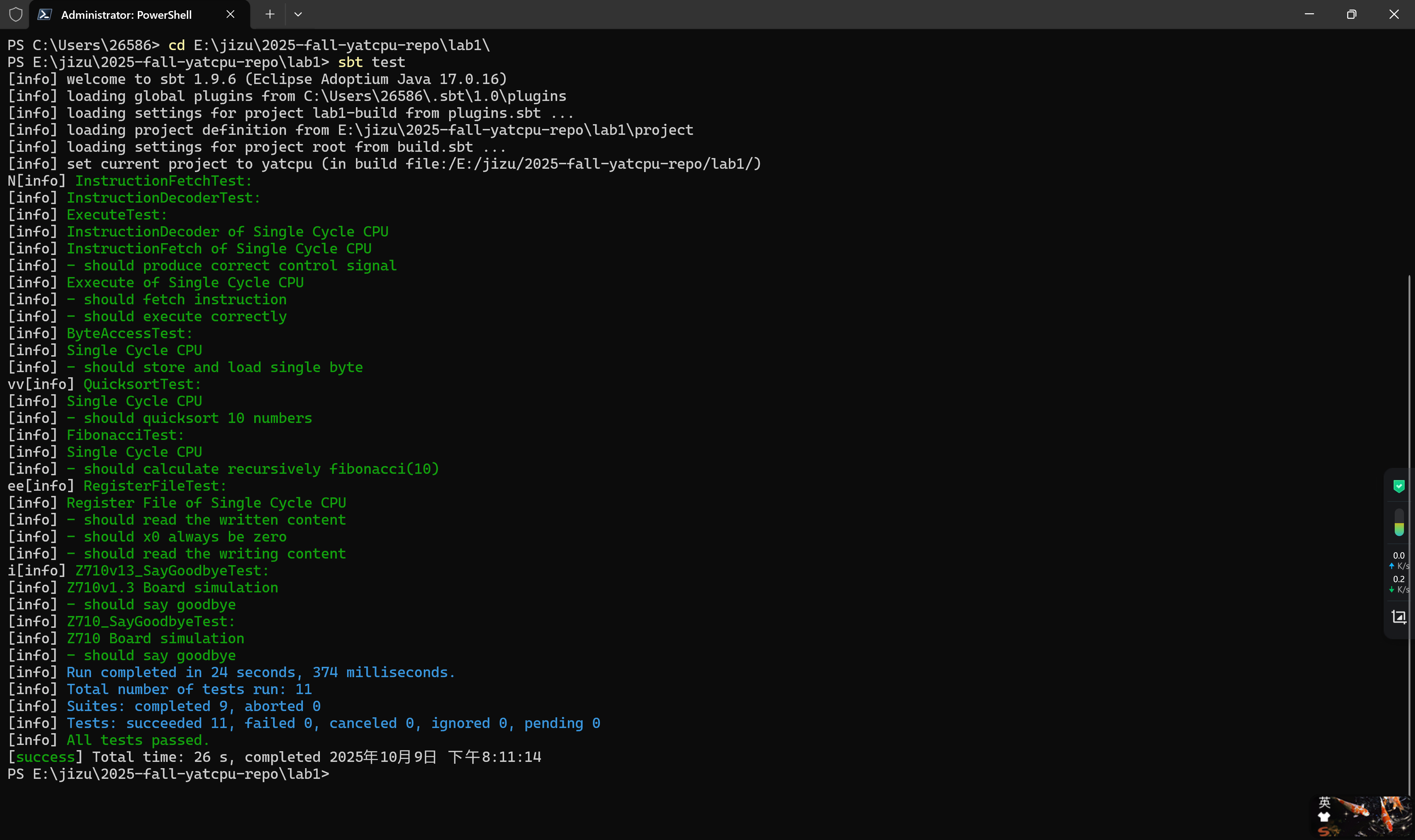The image size is (1415, 840).
Task: Open a new terminal tab with plus
Action: (270, 14)
